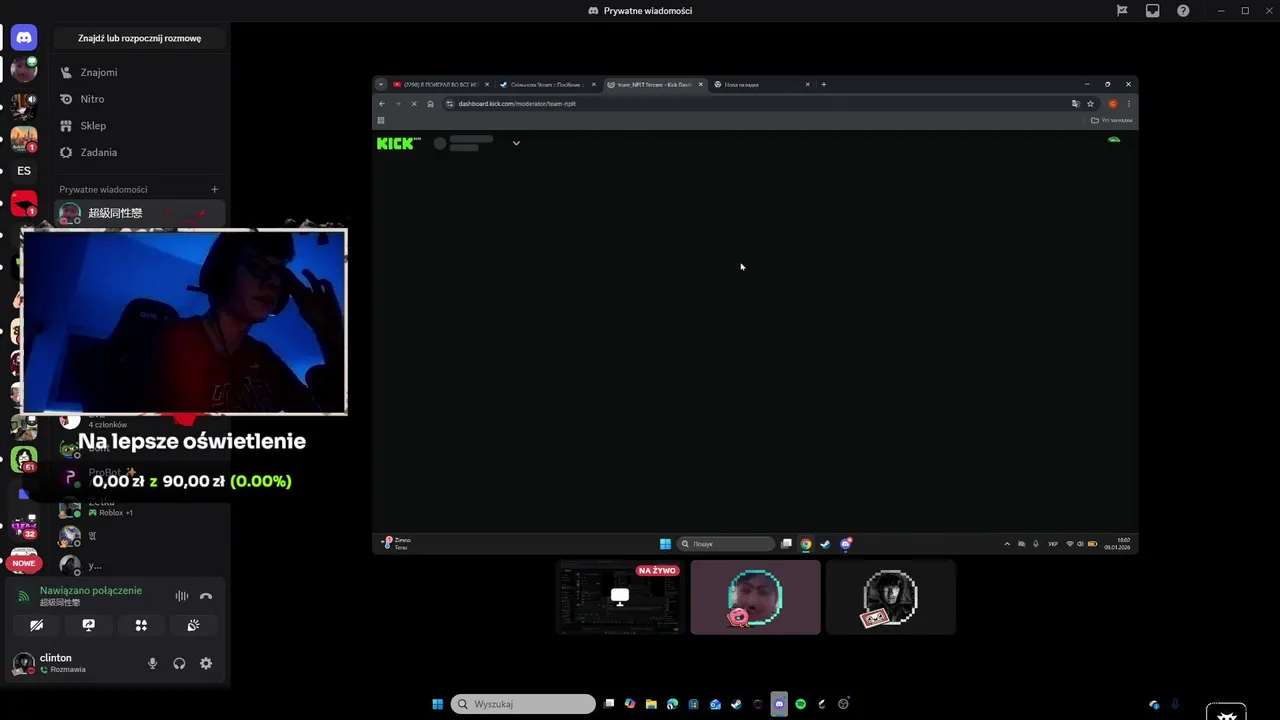Open connection details signal icon

[24, 596]
